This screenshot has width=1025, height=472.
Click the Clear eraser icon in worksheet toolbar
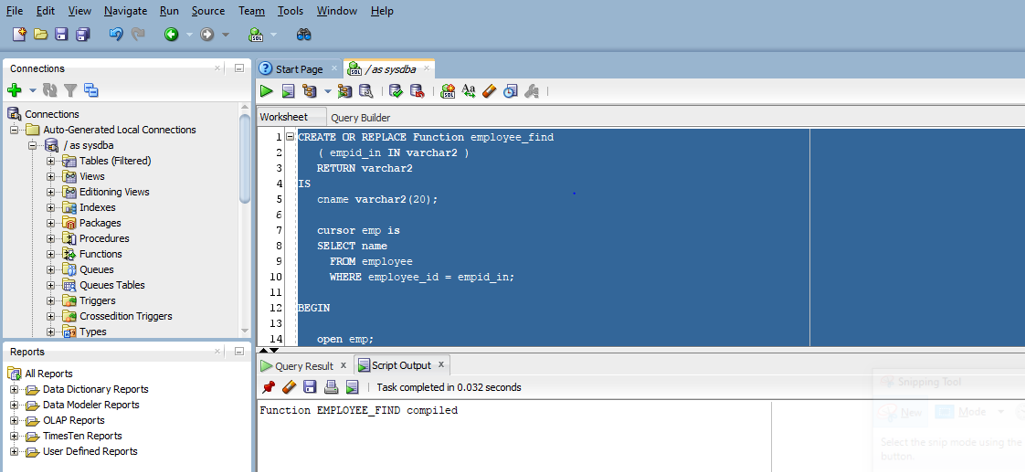[489, 91]
